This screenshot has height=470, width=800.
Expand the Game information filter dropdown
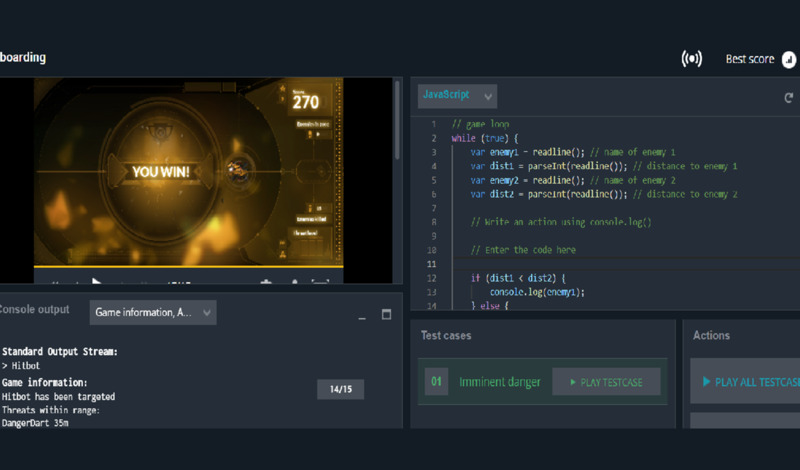tap(153, 313)
